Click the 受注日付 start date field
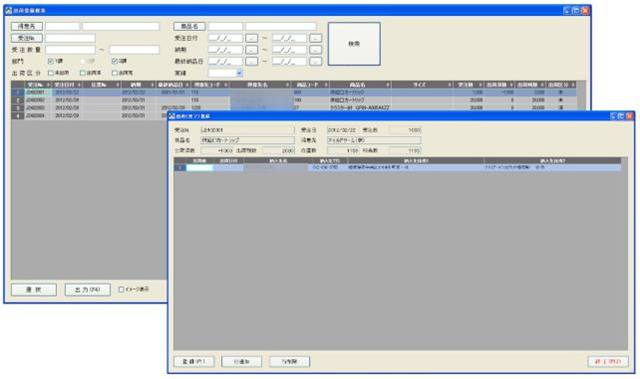Viewport: 640px width, 379px height. click(x=225, y=38)
